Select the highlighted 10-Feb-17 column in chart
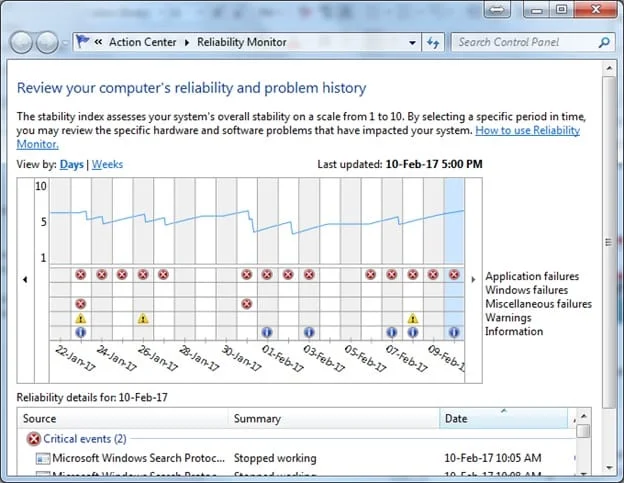 454,259
